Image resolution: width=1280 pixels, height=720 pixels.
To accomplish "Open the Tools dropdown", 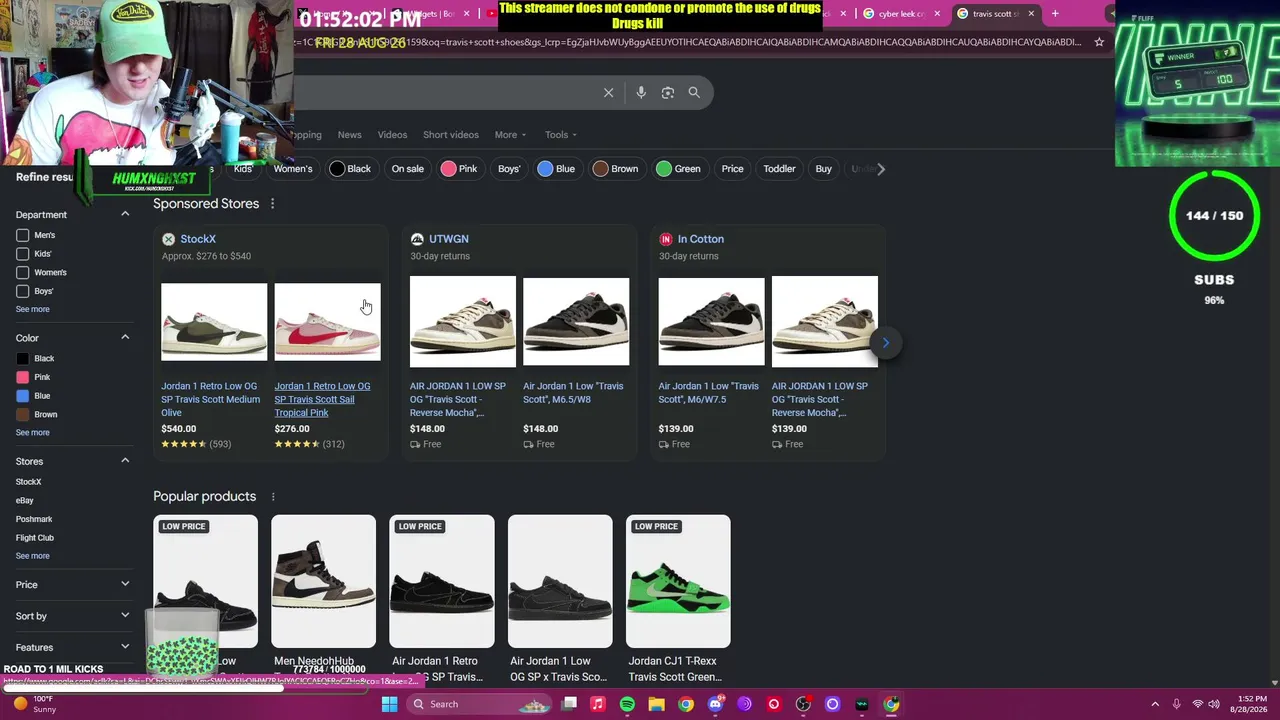I will [x=561, y=135].
